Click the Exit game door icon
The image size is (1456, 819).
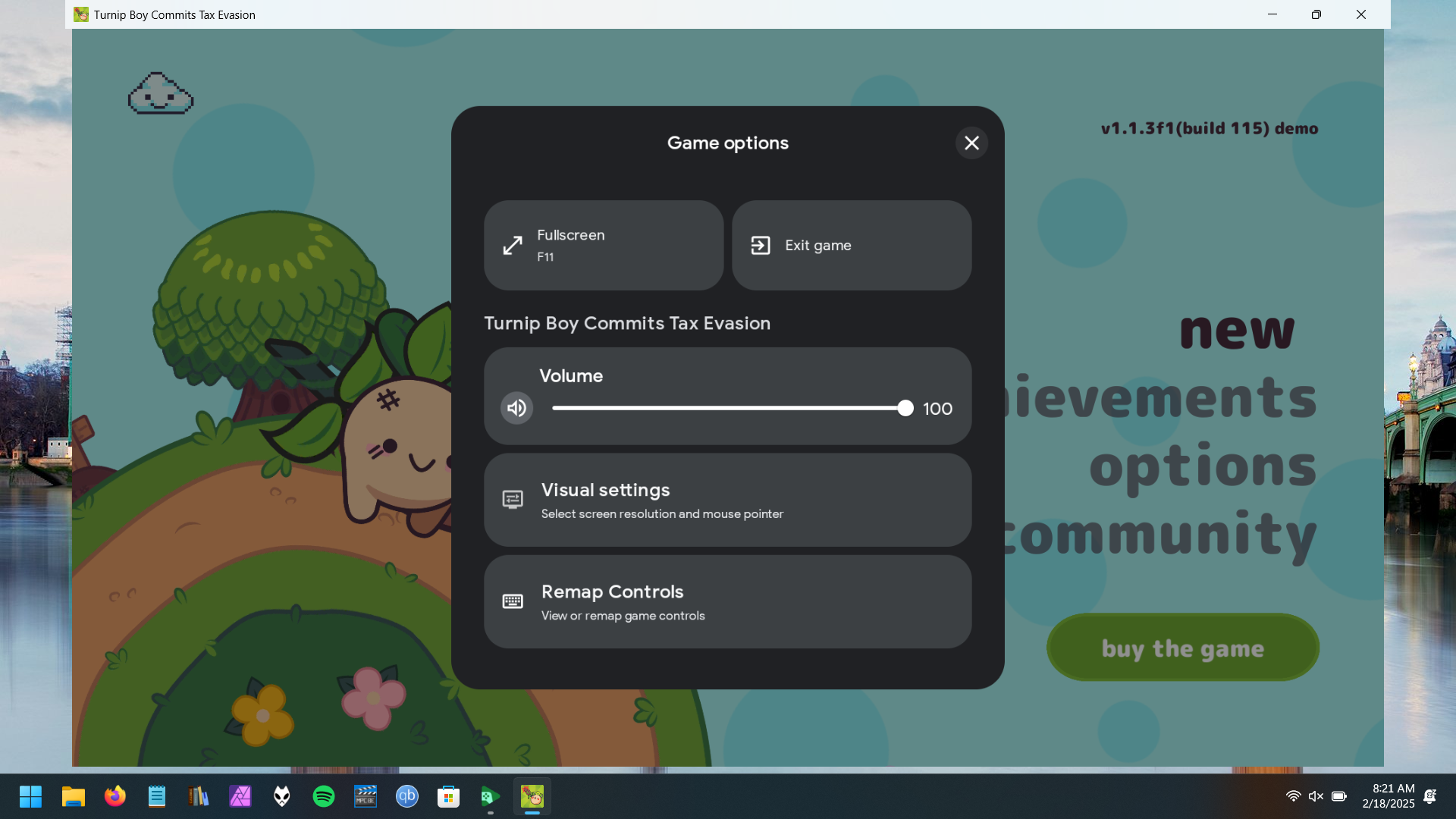coord(761,245)
